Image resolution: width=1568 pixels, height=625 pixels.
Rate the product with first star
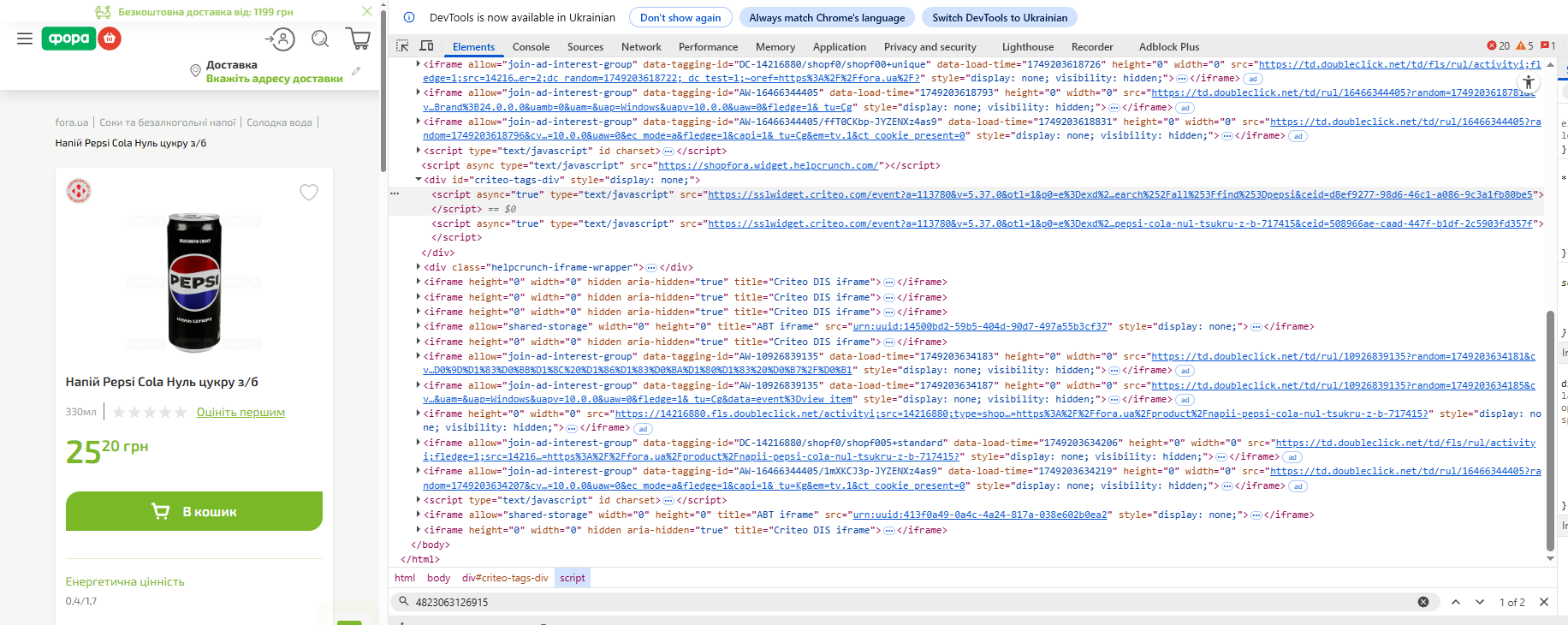coord(119,413)
